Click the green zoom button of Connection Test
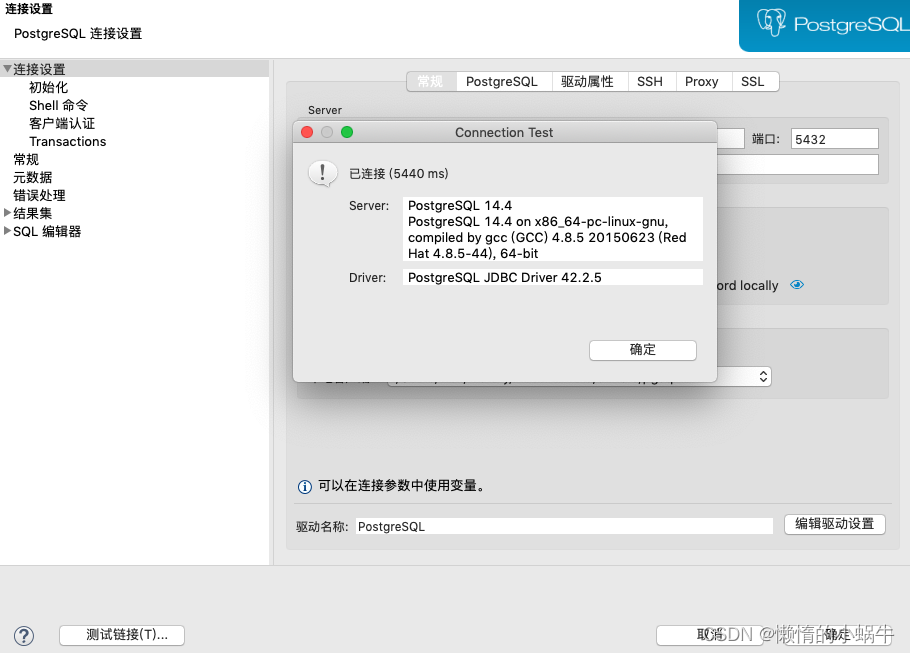910x653 pixels. (x=347, y=132)
